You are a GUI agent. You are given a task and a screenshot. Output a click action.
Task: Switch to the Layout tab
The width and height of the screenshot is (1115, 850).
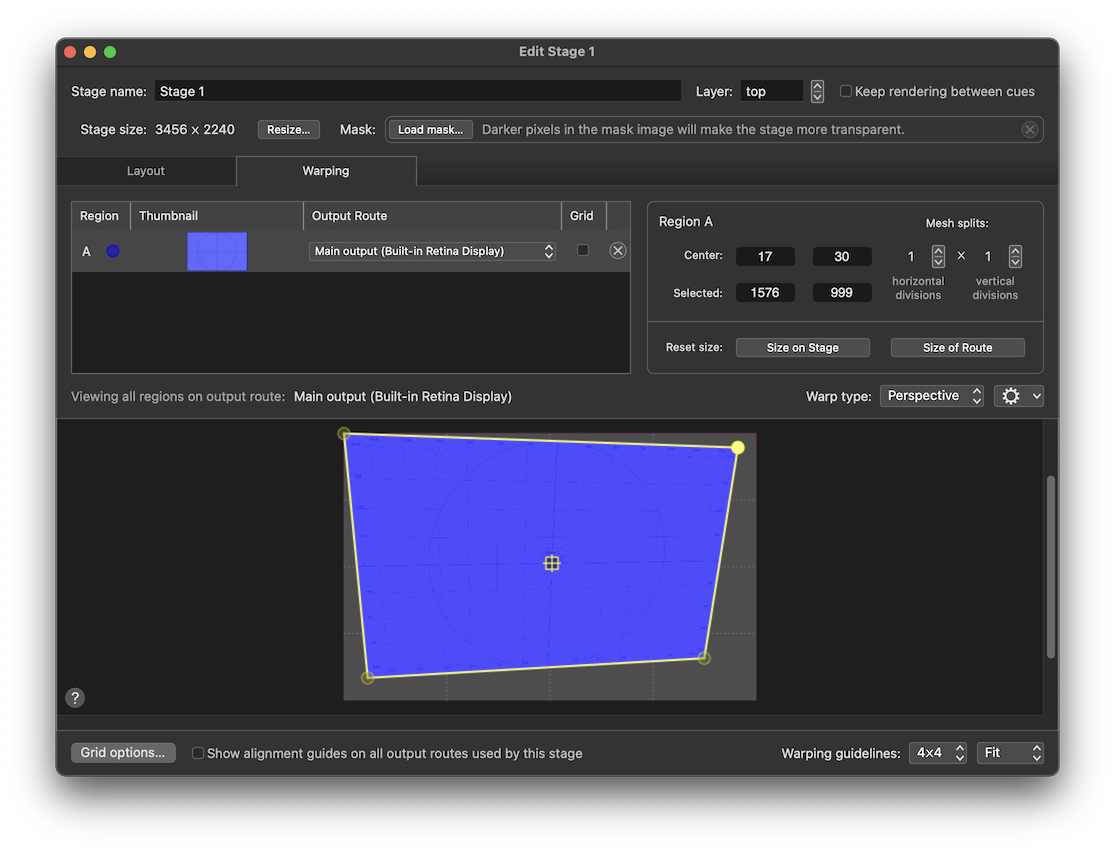tap(146, 171)
